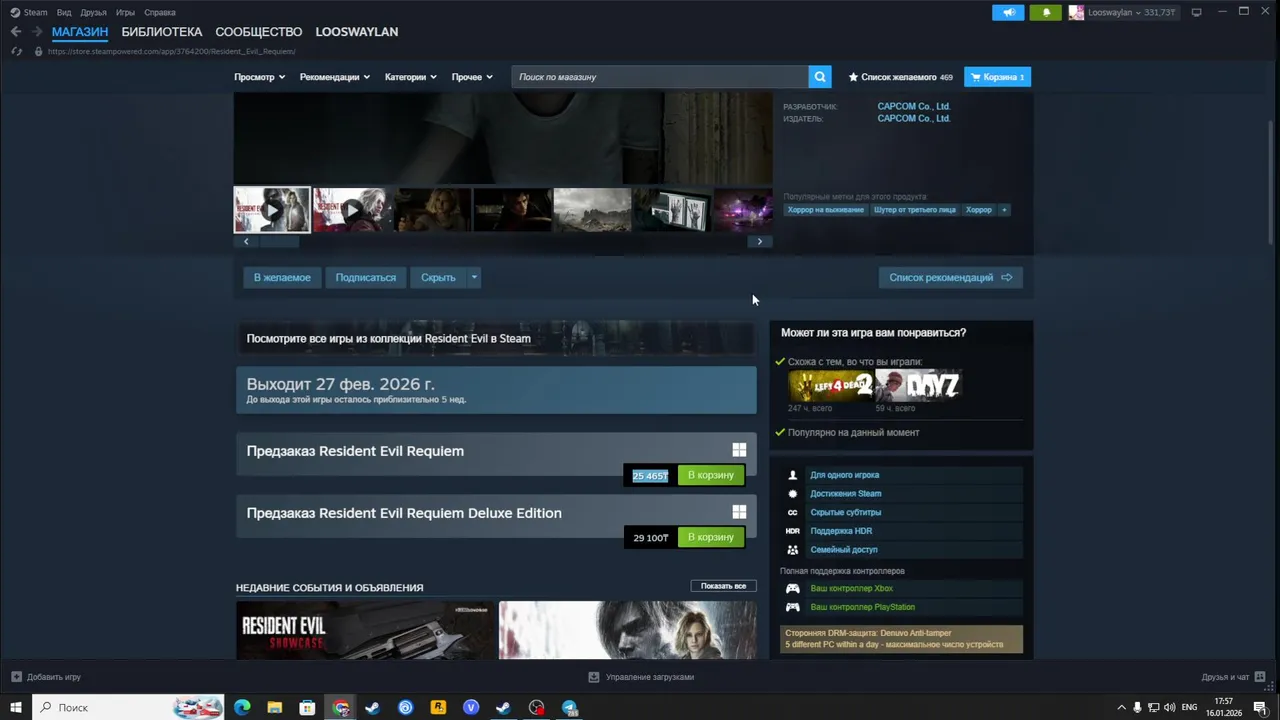Open the Скрыть dropdown arrow
This screenshot has width=1280, height=720.
pos(474,278)
